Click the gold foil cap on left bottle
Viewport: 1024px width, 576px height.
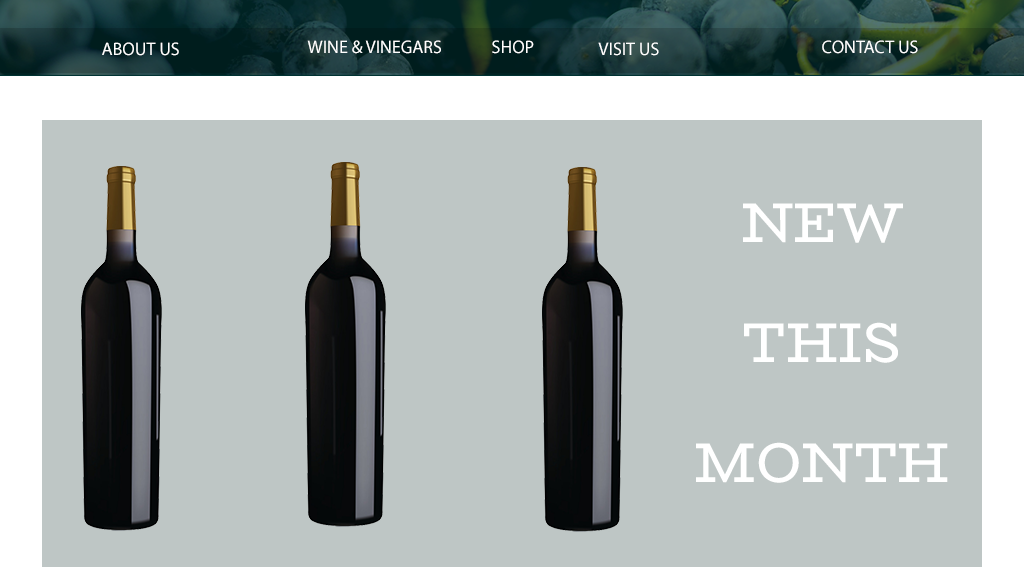pos(121,198)
